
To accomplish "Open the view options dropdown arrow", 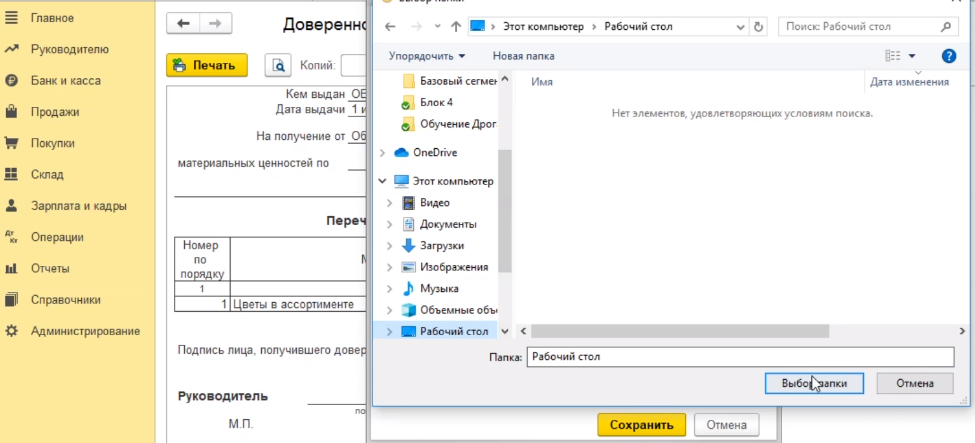I will tap(912, 56).
